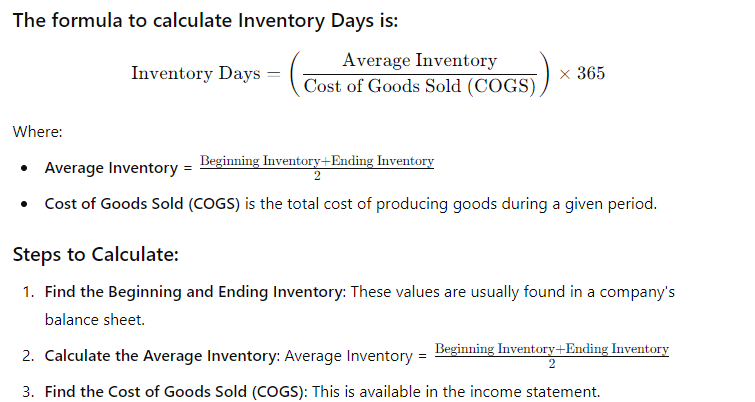
Task: Click the word "company's" in step one
Action: point(637,292)
